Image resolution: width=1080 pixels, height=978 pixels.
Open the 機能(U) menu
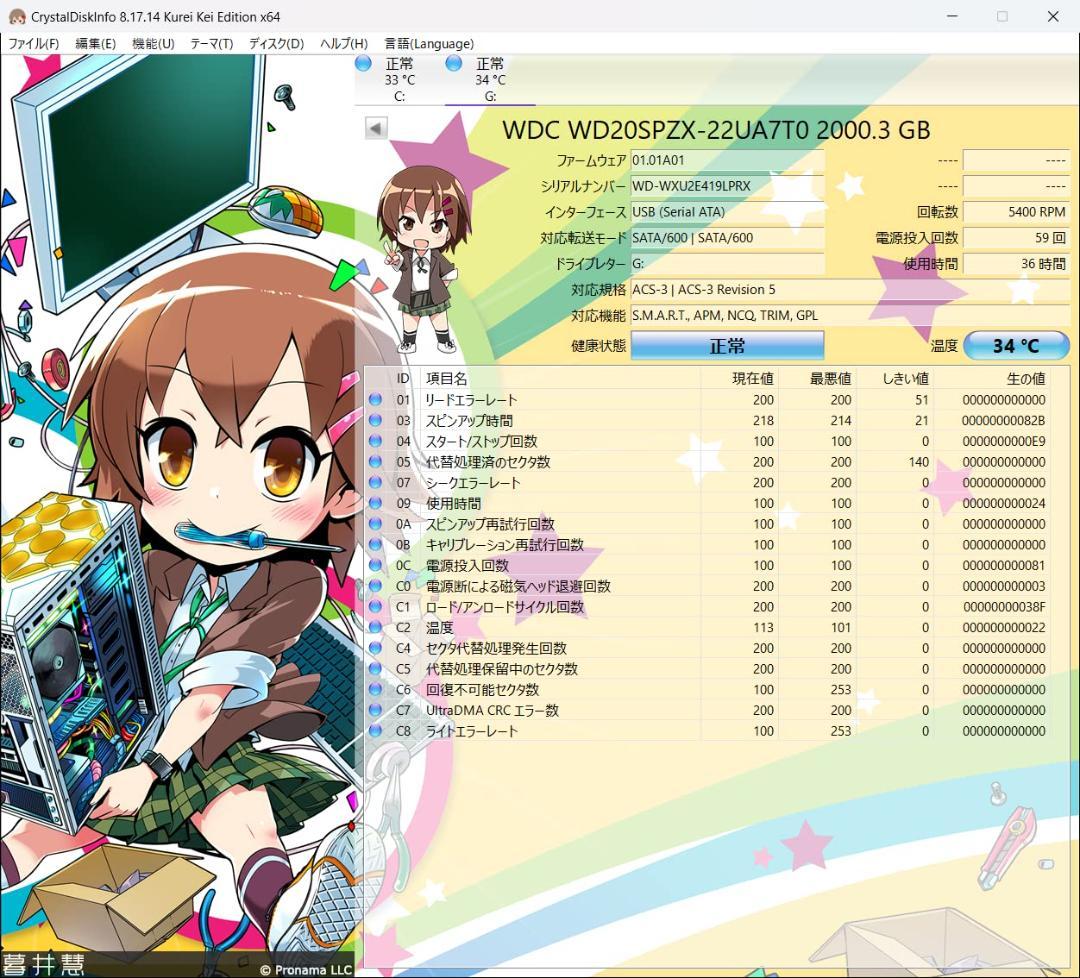[x=153, y=44]
